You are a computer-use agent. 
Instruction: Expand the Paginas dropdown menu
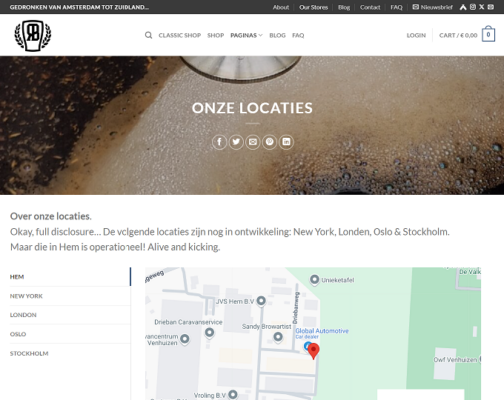click(246, 35)
